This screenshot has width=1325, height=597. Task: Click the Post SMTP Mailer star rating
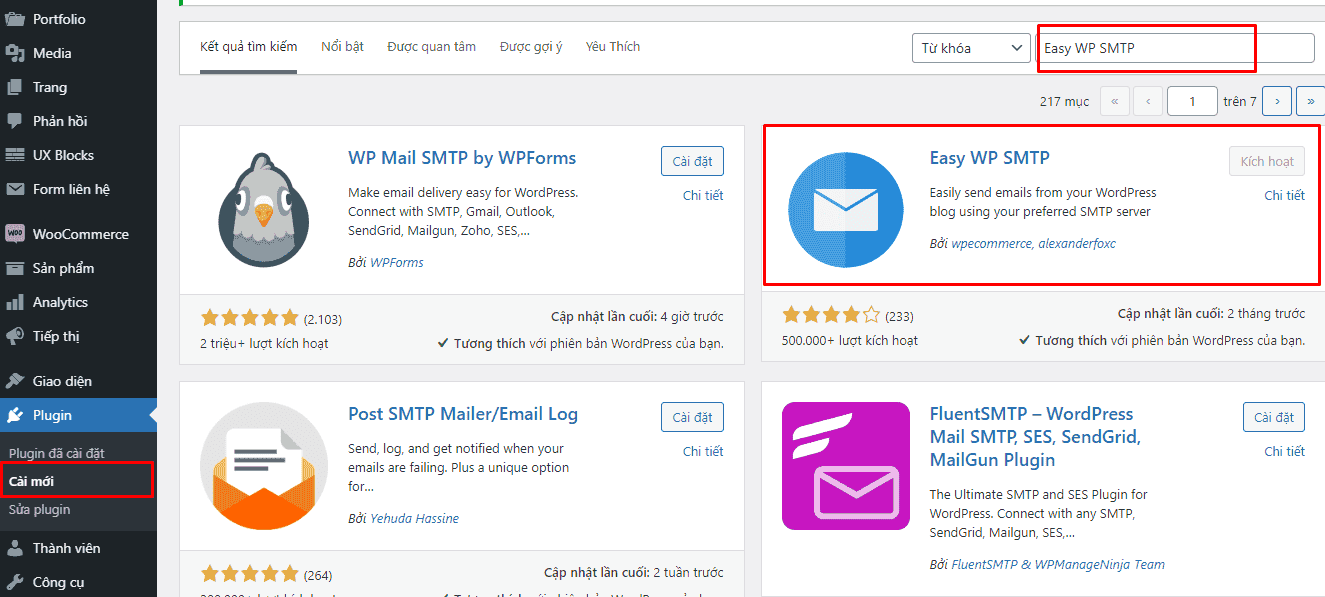[x=250, y=574]
